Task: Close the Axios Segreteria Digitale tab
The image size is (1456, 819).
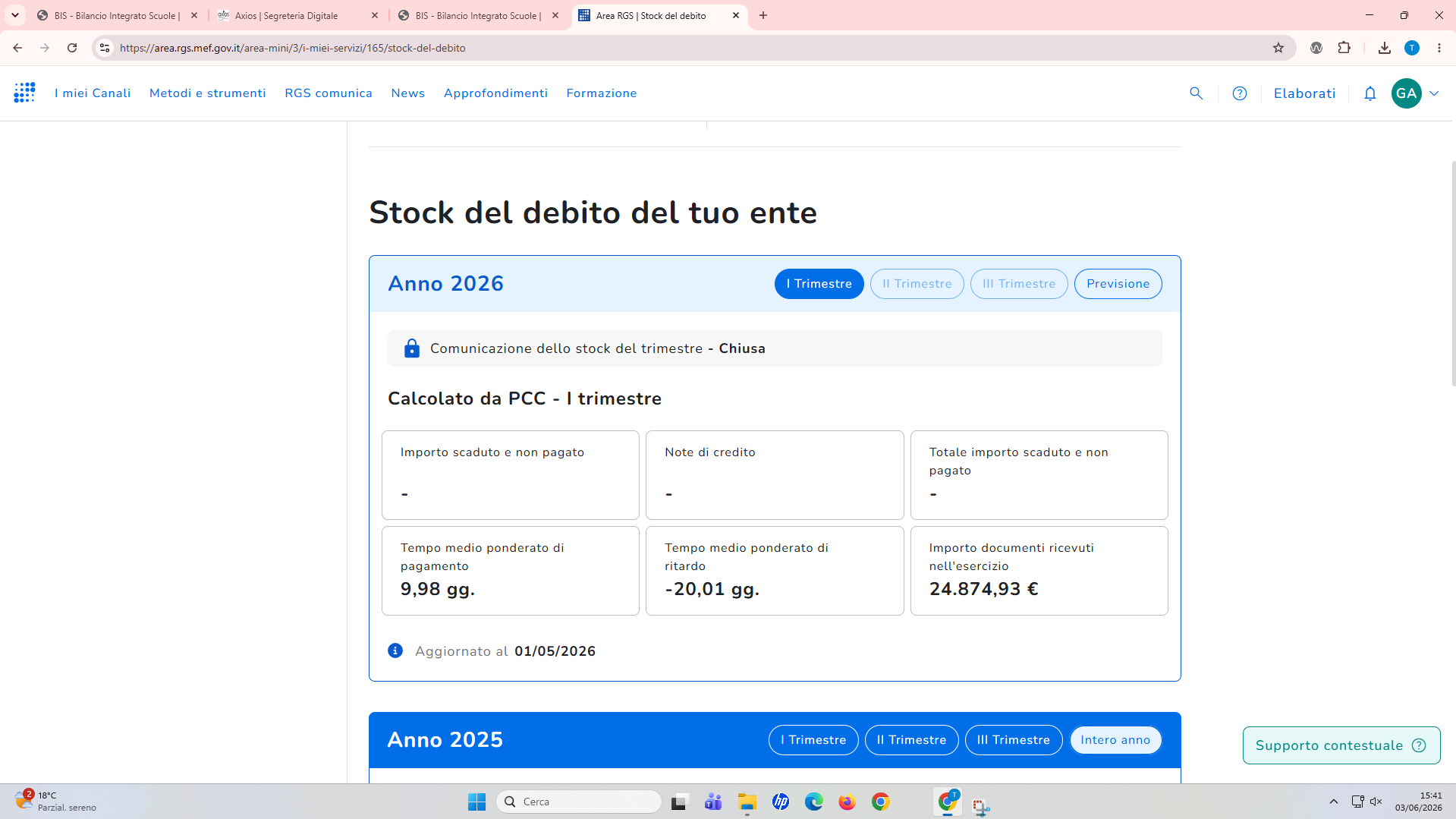Action: coord(375,15)
